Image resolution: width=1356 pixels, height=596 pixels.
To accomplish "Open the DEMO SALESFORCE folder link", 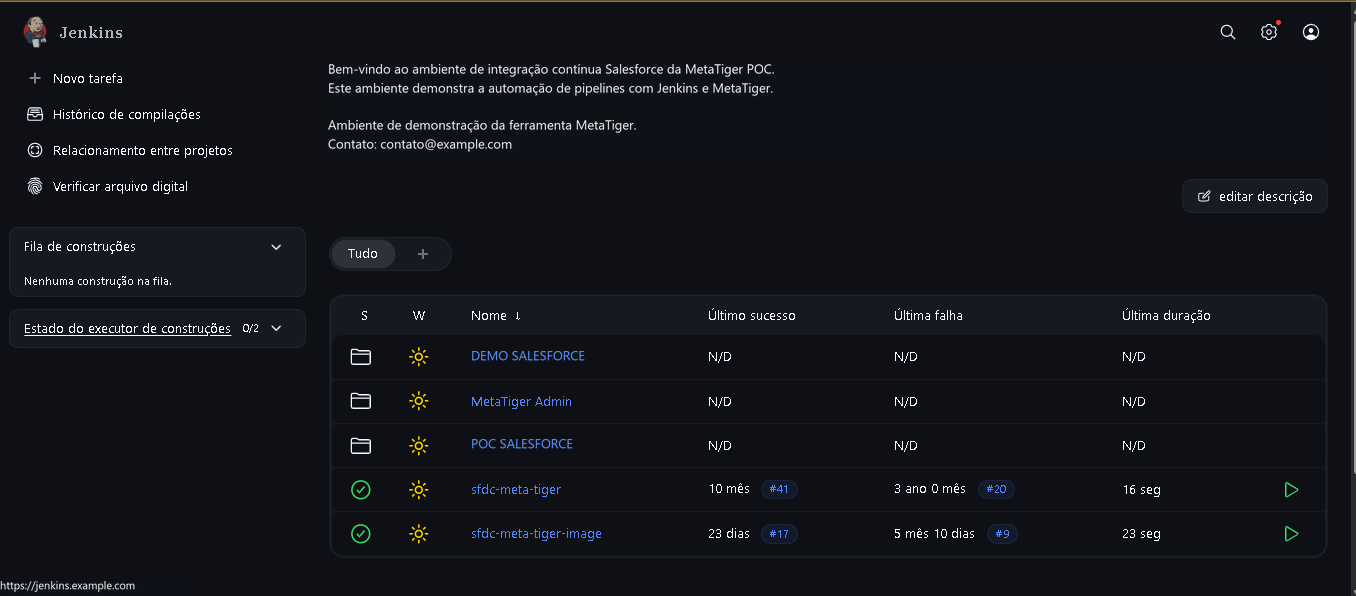I will tap(528, 356).
